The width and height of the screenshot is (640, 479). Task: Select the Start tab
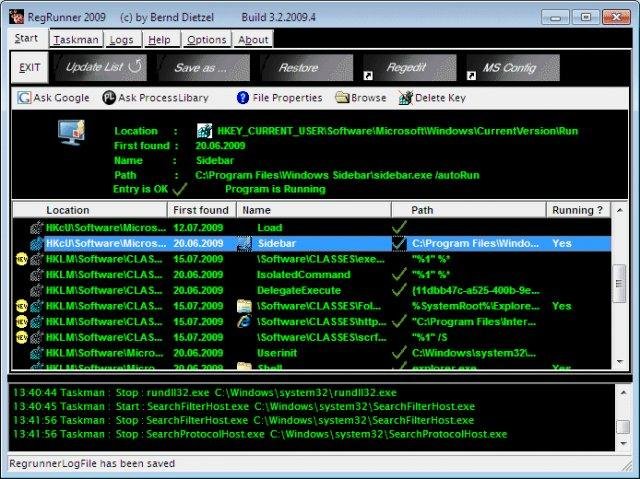tap(27, 38)
